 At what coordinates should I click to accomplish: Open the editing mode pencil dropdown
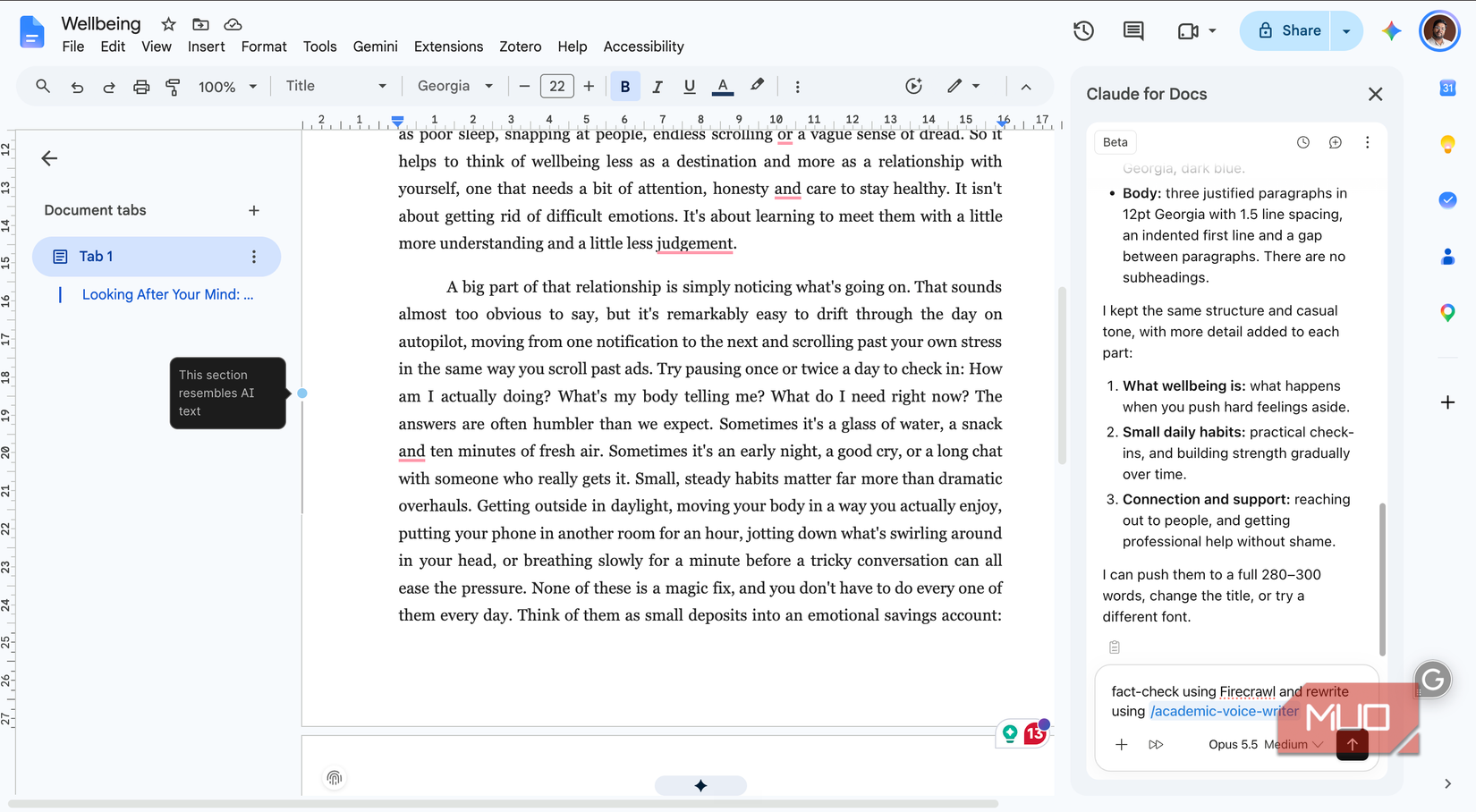tap(963, 86)
